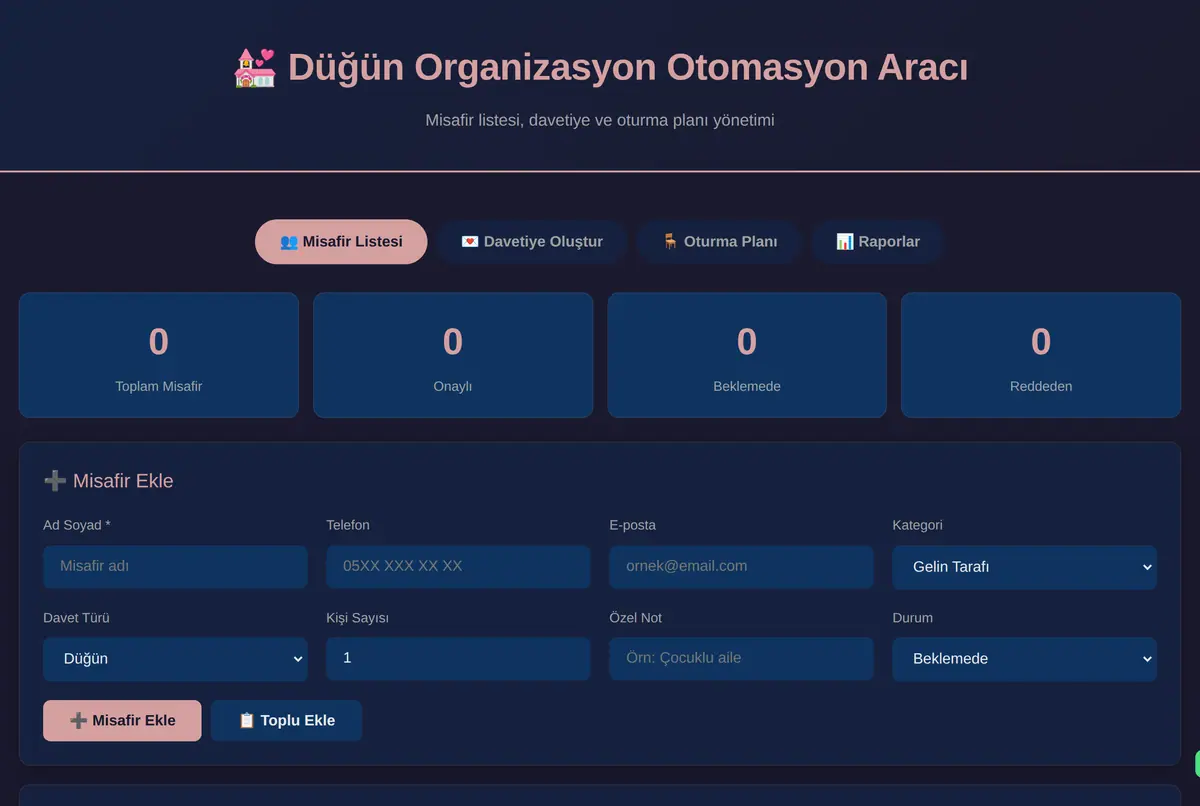Click the love letter icon on the Davetiye tab

[470, 242]
